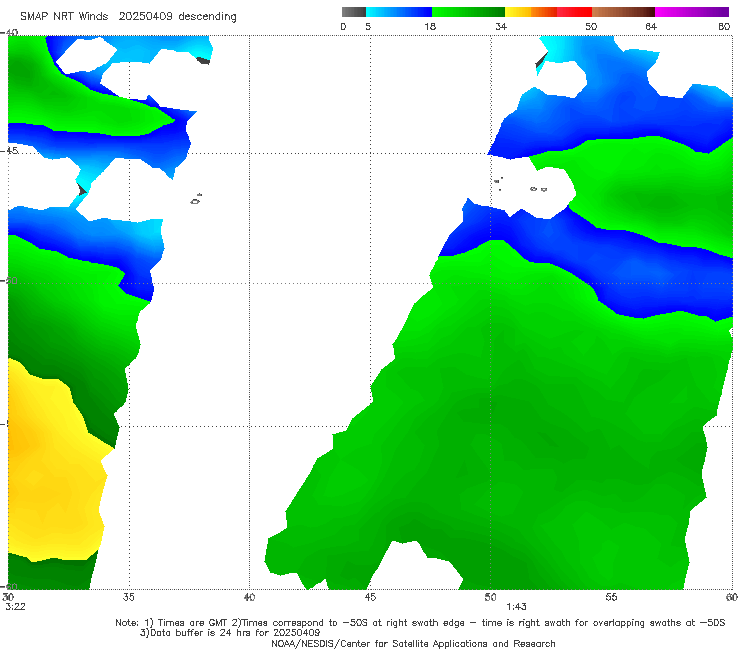Click the green segment of the color bar
Screen dimensions: 740x650
pos(468,12)
